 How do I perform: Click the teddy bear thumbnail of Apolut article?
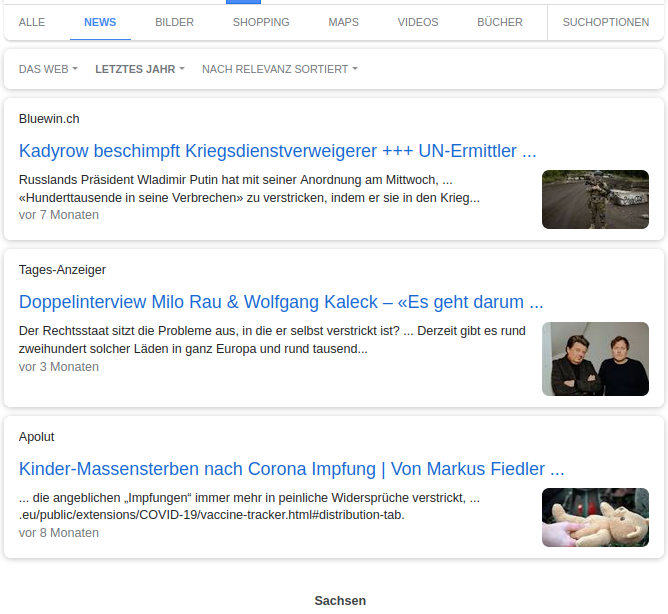595,517
